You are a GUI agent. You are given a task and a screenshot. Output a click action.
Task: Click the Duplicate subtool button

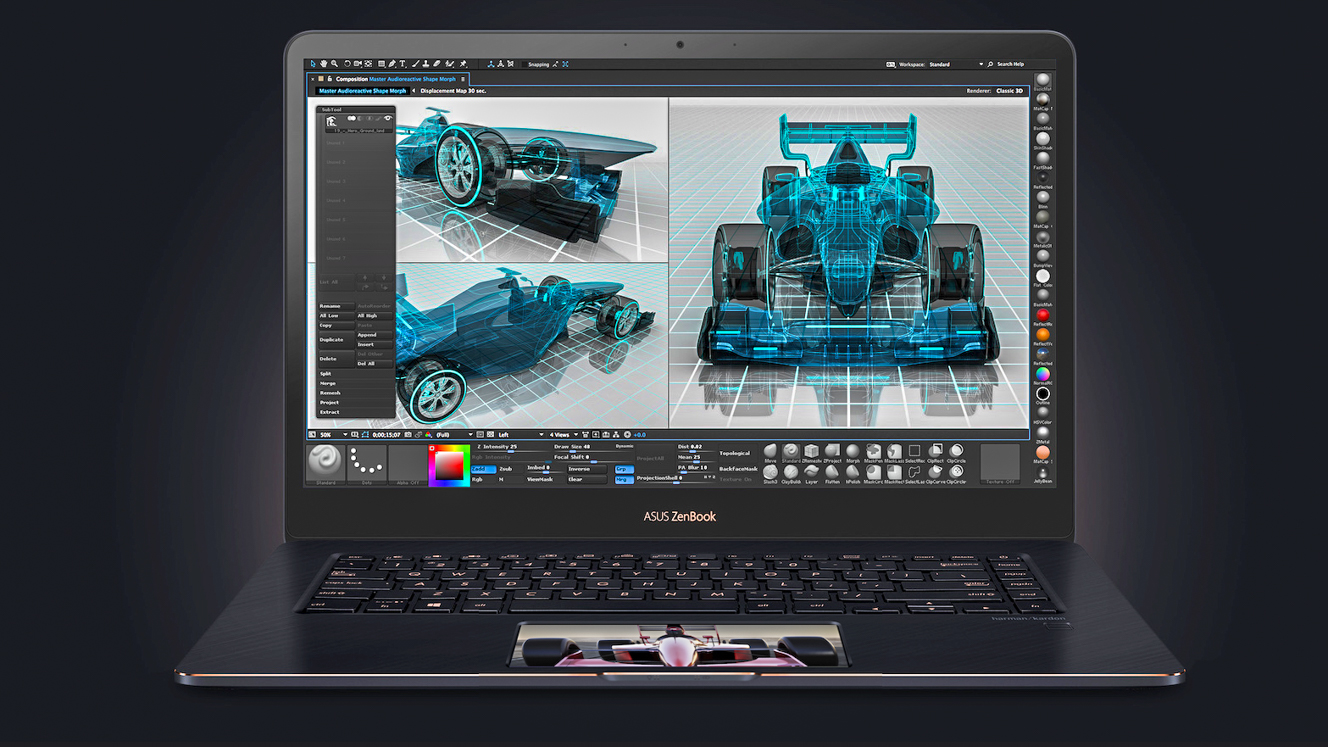335,340
